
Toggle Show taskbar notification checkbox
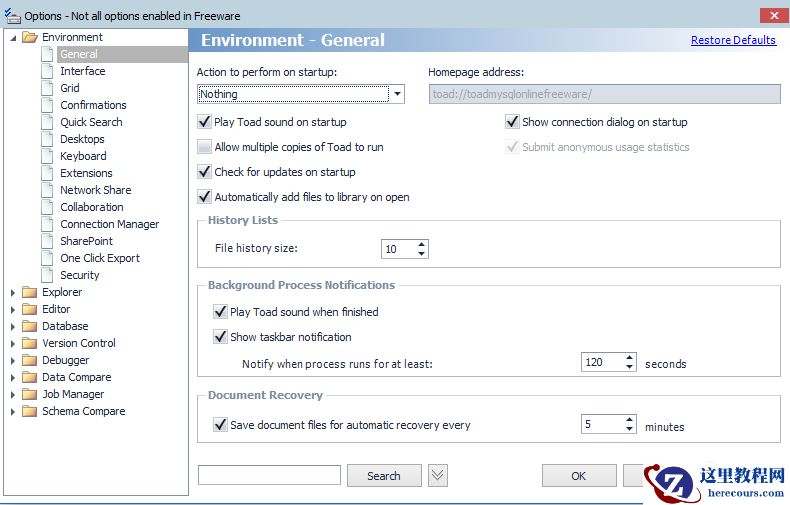220,337
